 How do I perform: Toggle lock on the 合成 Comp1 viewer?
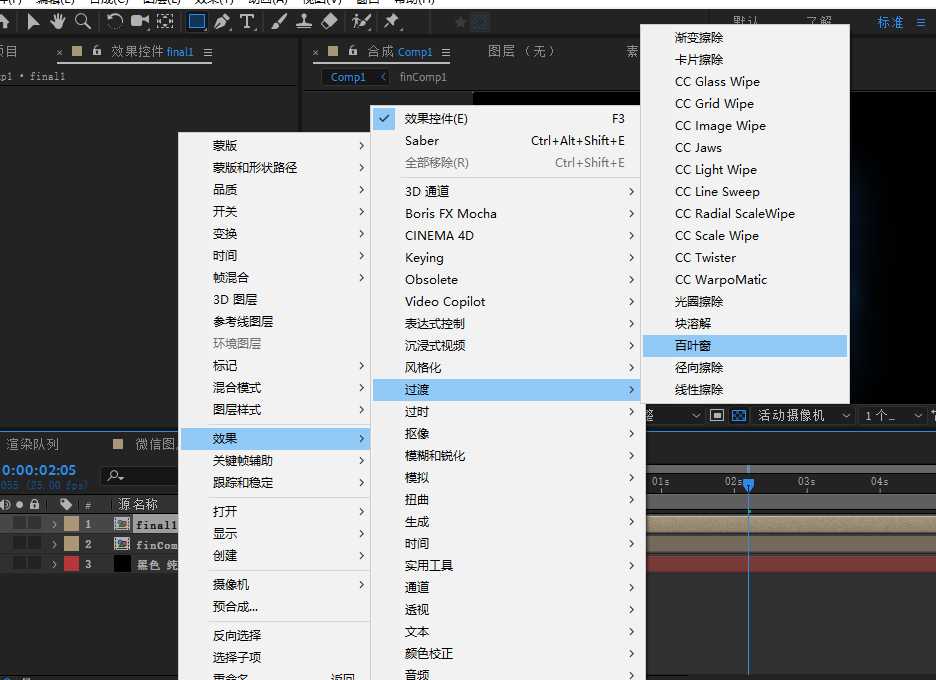click(353, 51)
